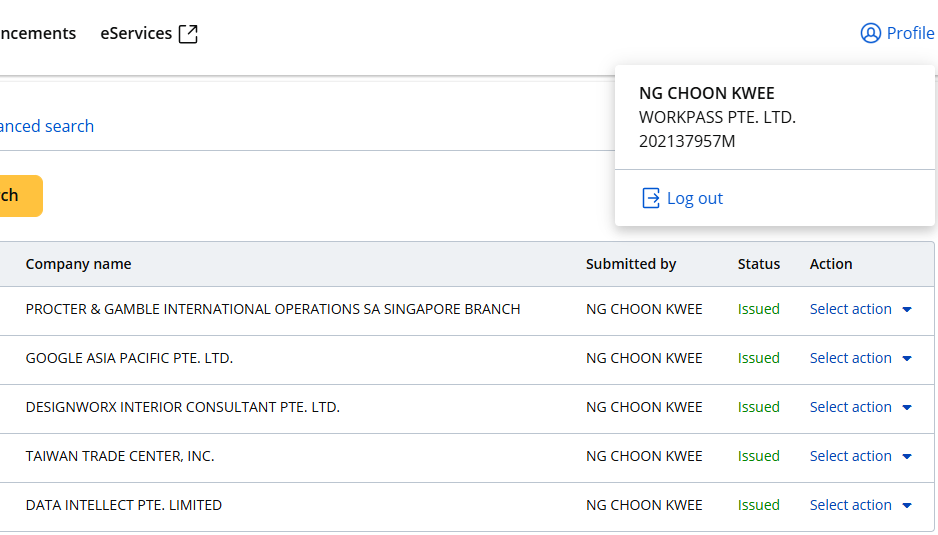Click the eServices external link icon
This screenshot has width=938, height=535.
[x=188, y=34]
